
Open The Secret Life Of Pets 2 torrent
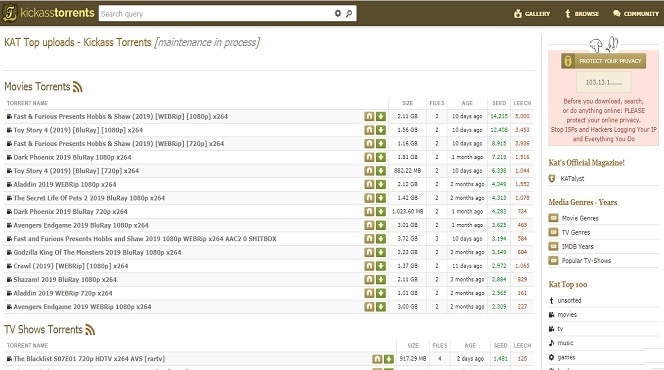pos(89,198)
